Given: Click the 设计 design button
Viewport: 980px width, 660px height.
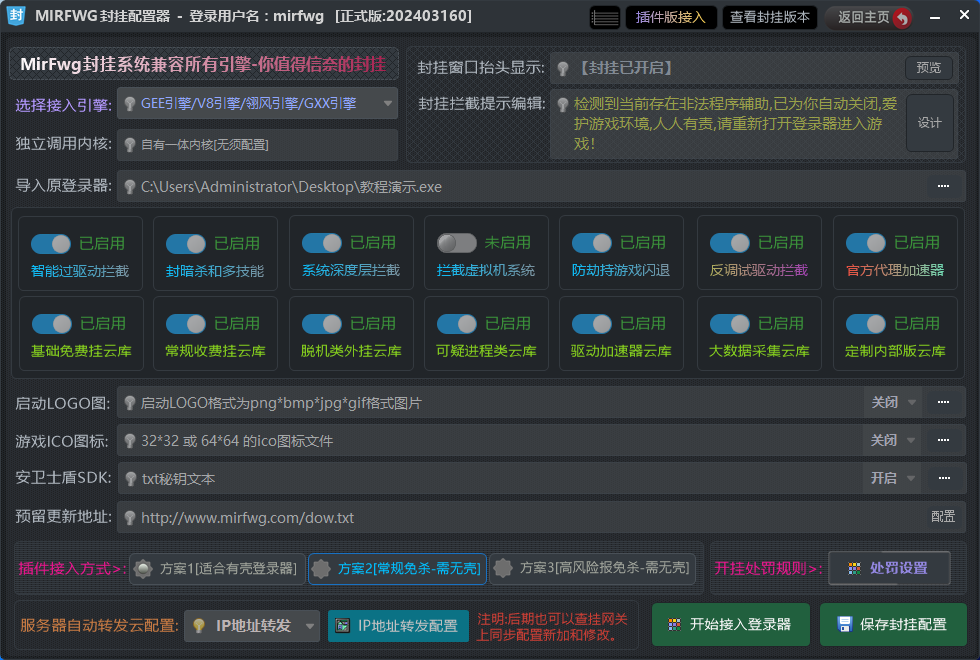Looking at the screenshot, I should coord(929,123).
